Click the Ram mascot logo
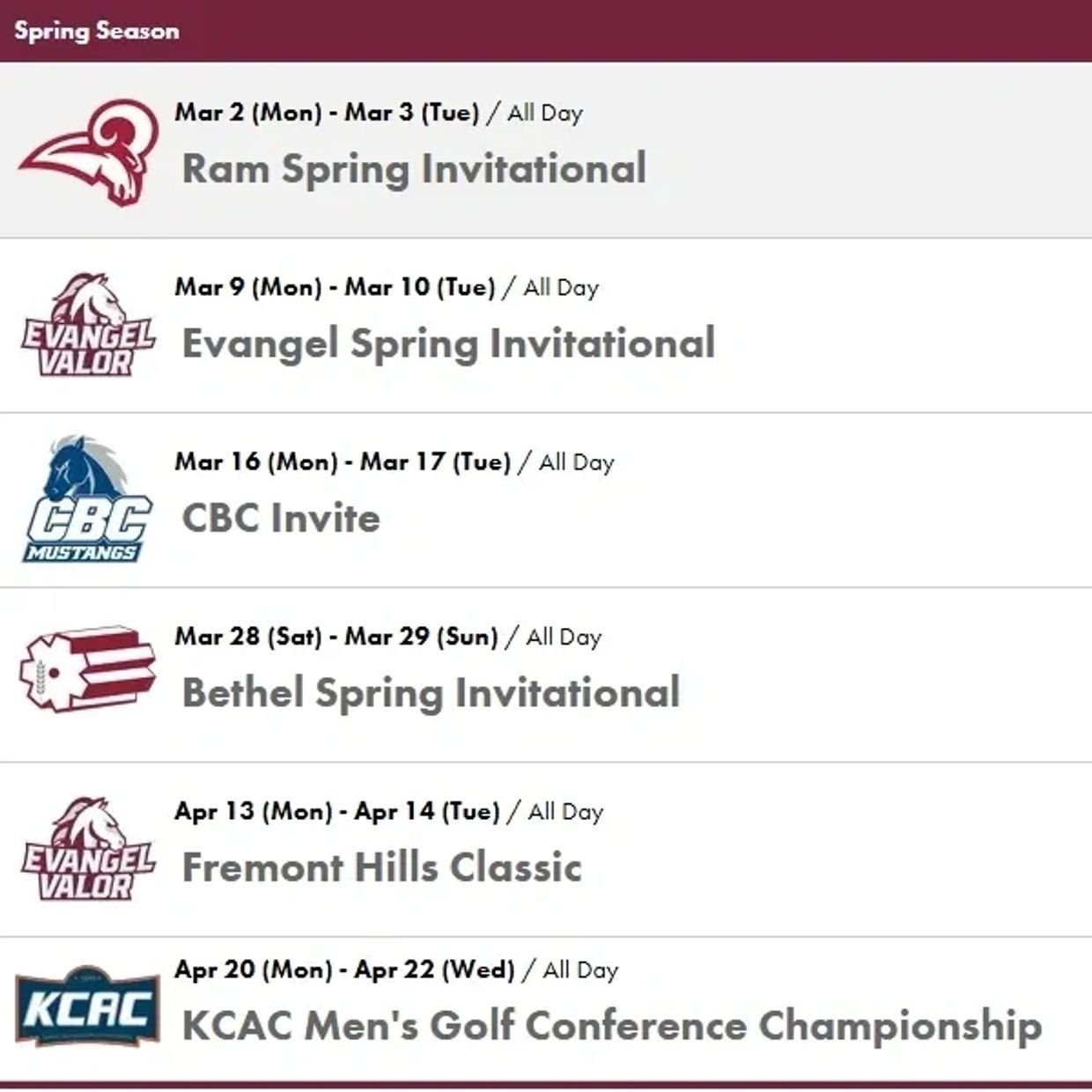The image size is (1092, 1092). click(88, 151)
